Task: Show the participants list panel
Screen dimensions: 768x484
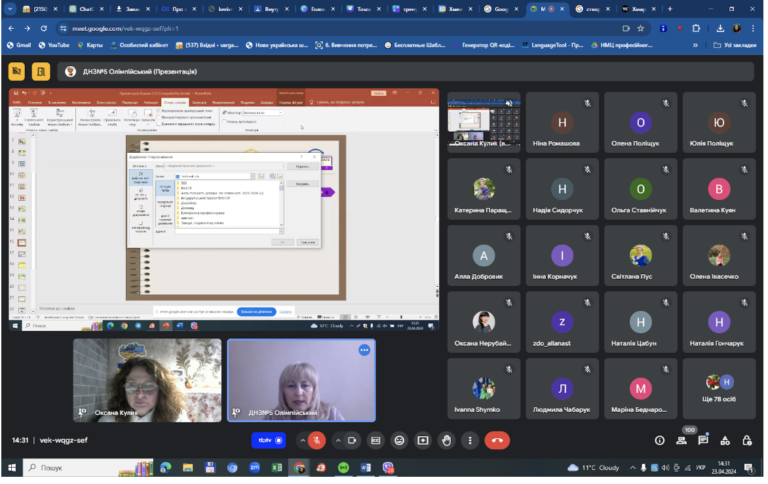Action: tap(681, 441)
